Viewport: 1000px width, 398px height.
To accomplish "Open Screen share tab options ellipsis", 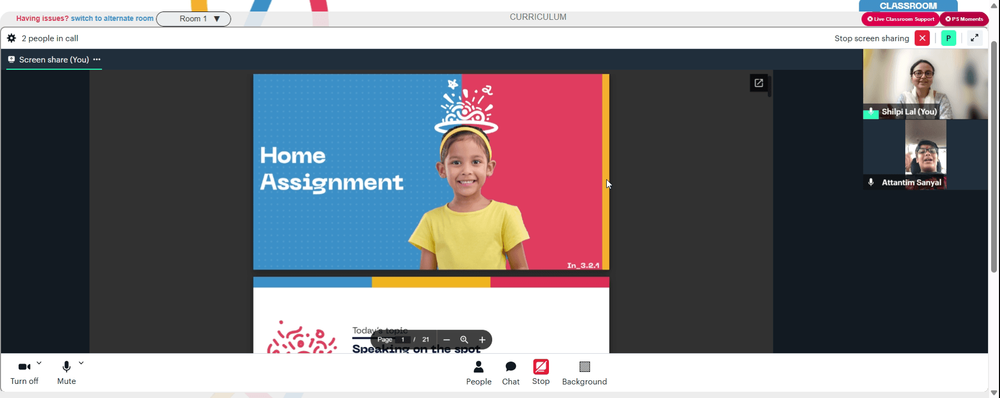I will [x=96, y=59].
